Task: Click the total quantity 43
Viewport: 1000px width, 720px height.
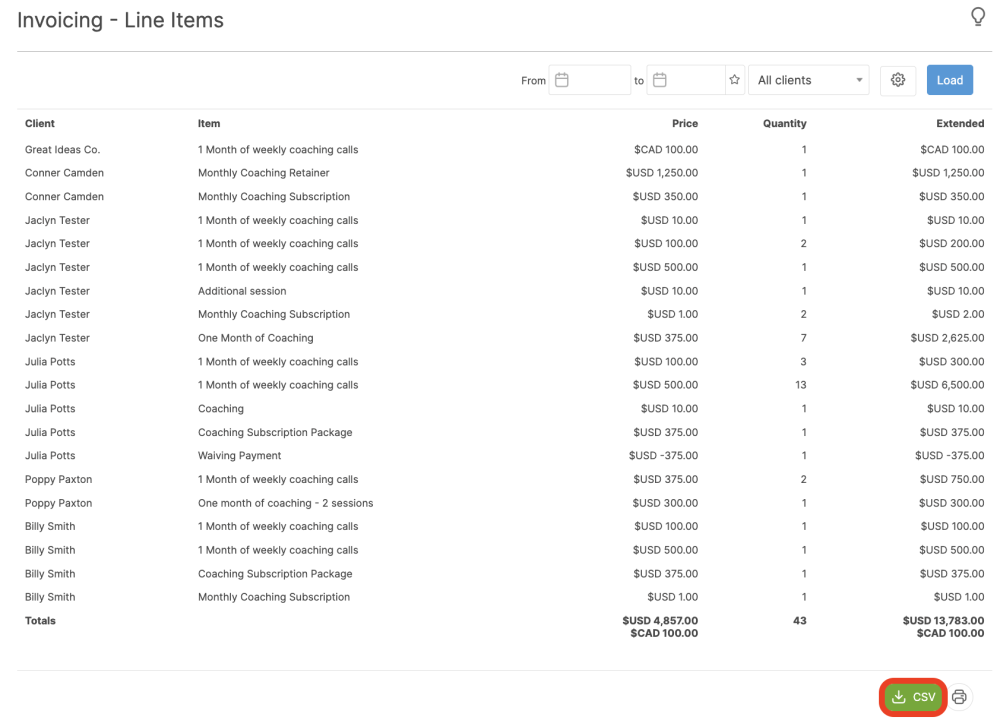Action: tap(800, 621)
